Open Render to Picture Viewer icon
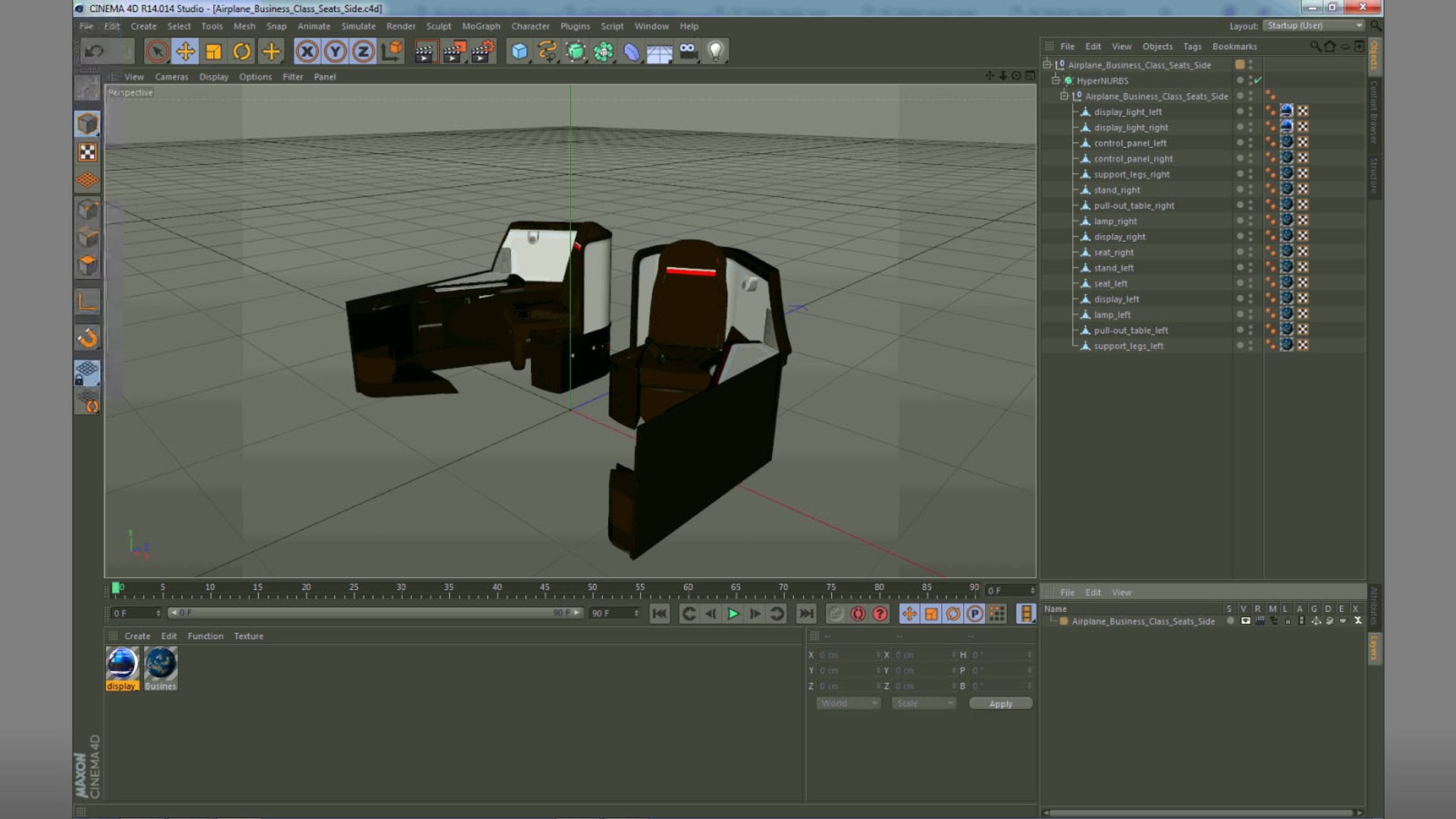This screenshot has width=1456, height=819. [x=453, y=52]
